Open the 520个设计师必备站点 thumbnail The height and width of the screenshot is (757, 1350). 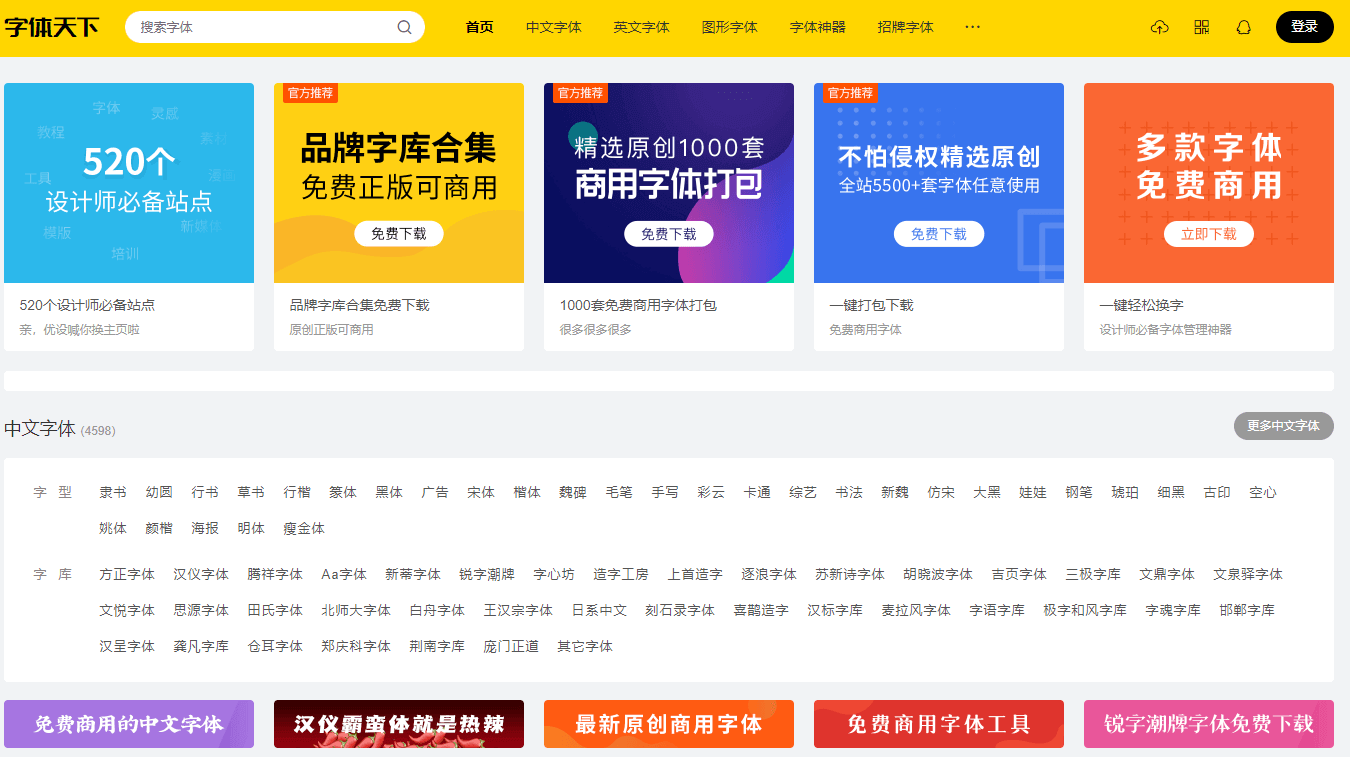click(129, 183)
